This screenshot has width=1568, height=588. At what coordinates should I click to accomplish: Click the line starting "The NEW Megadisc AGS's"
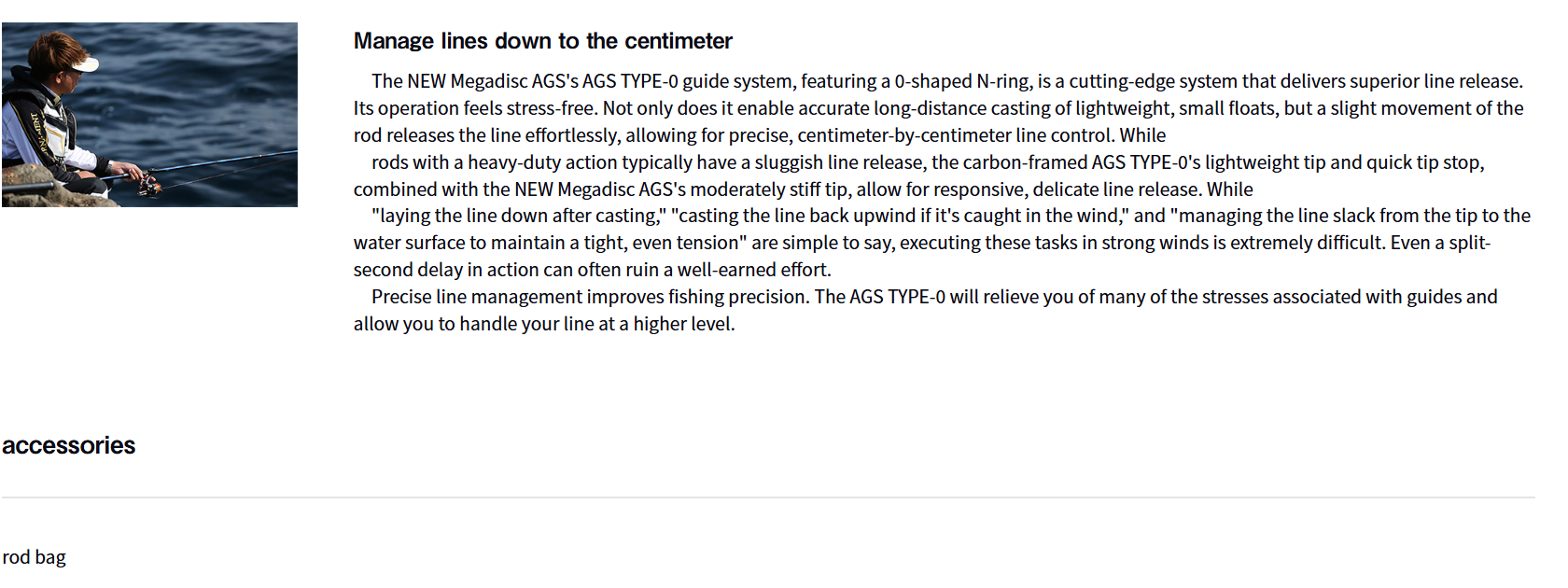[946, 81]
